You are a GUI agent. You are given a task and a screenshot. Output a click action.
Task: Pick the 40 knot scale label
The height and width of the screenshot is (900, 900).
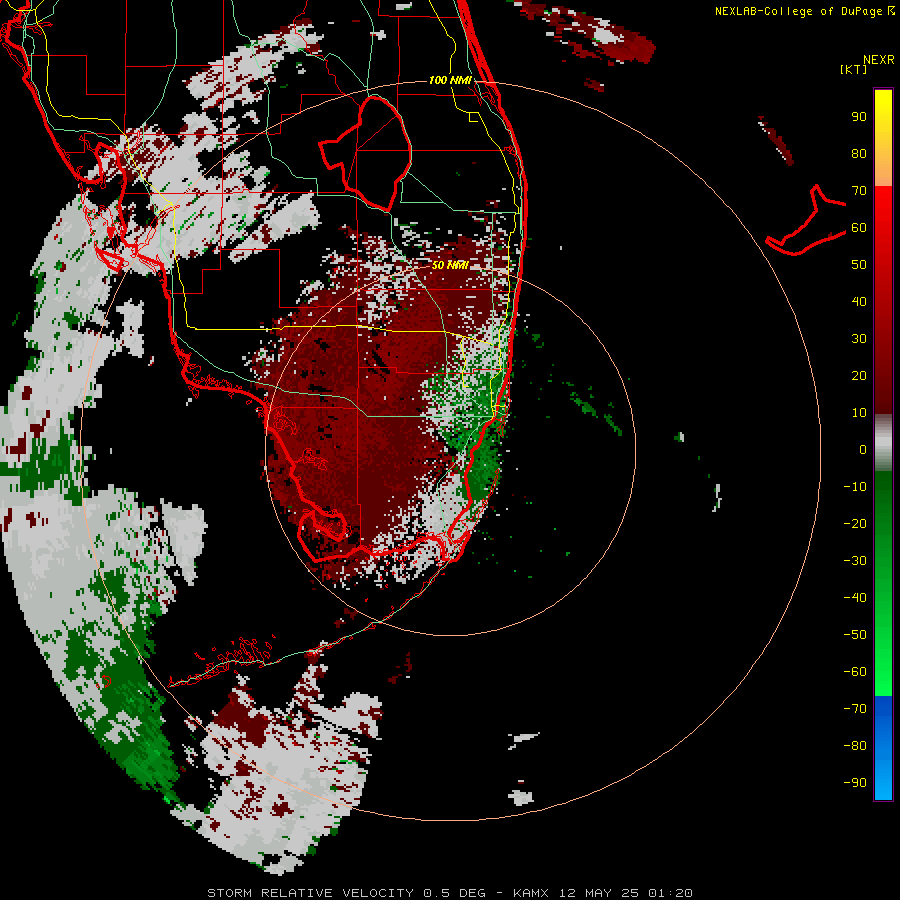(x=859, y=302)
